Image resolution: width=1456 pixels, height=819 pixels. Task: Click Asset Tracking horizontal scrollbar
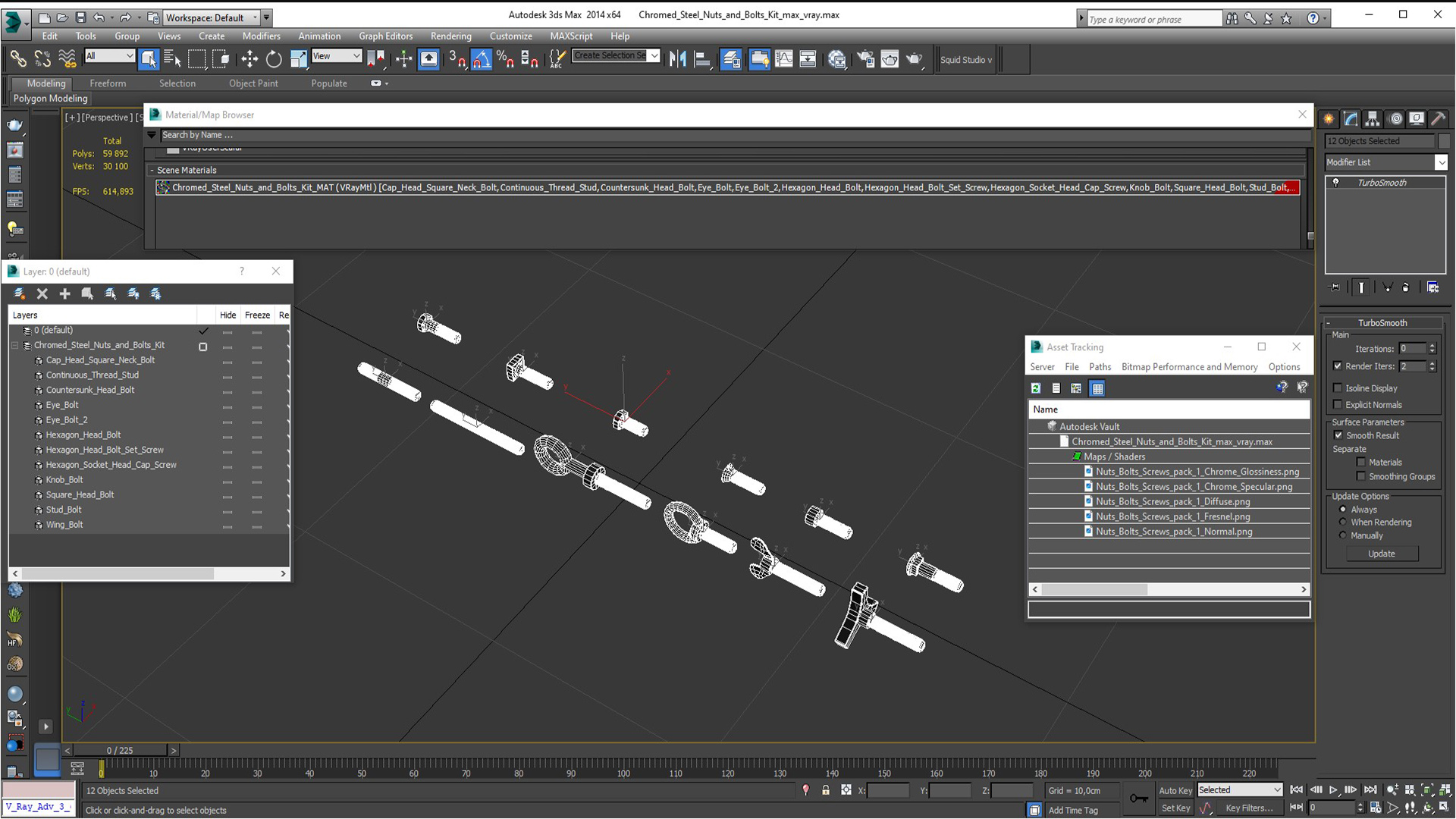[1094, 589]
